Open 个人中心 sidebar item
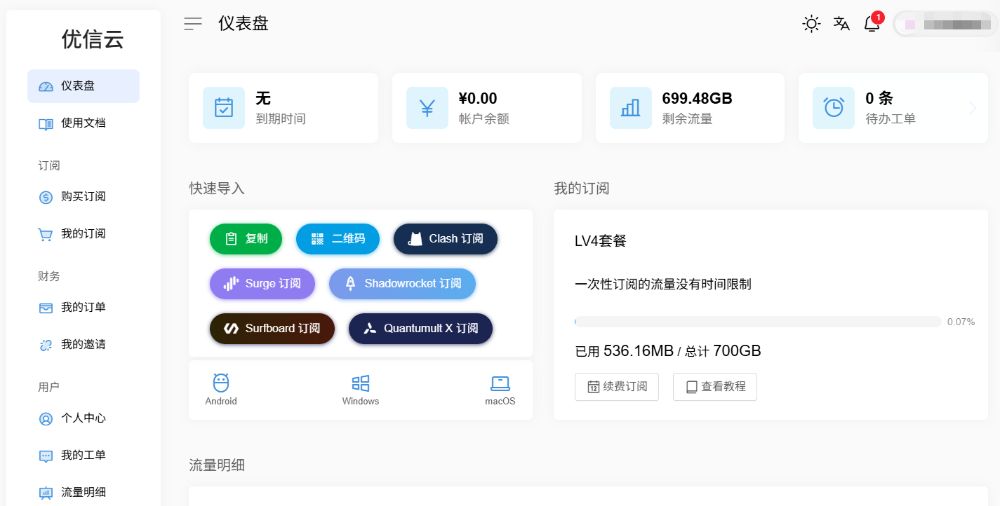 click(84, 419)
